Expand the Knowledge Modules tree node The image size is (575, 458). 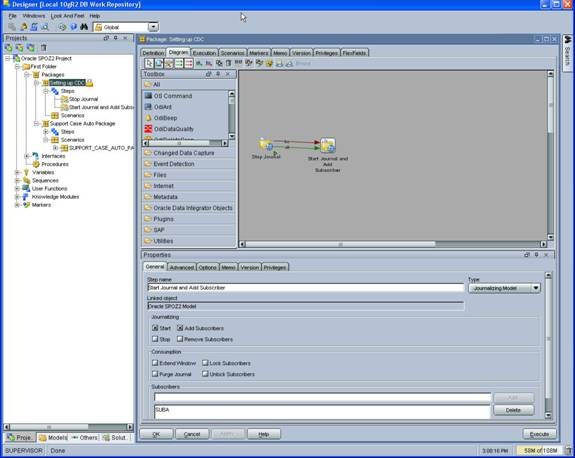(x=17, y=197)
